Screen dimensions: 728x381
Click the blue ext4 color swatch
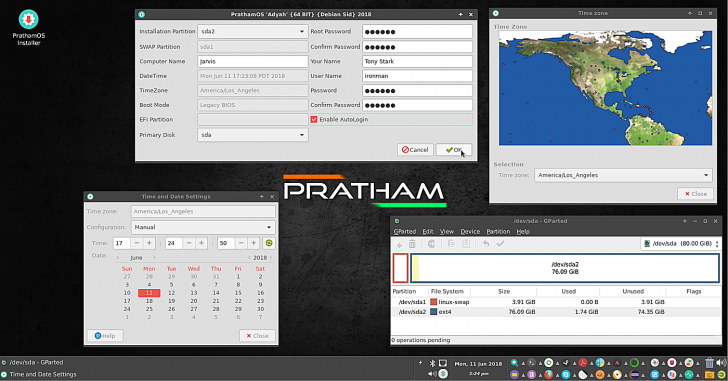(434, 312)
